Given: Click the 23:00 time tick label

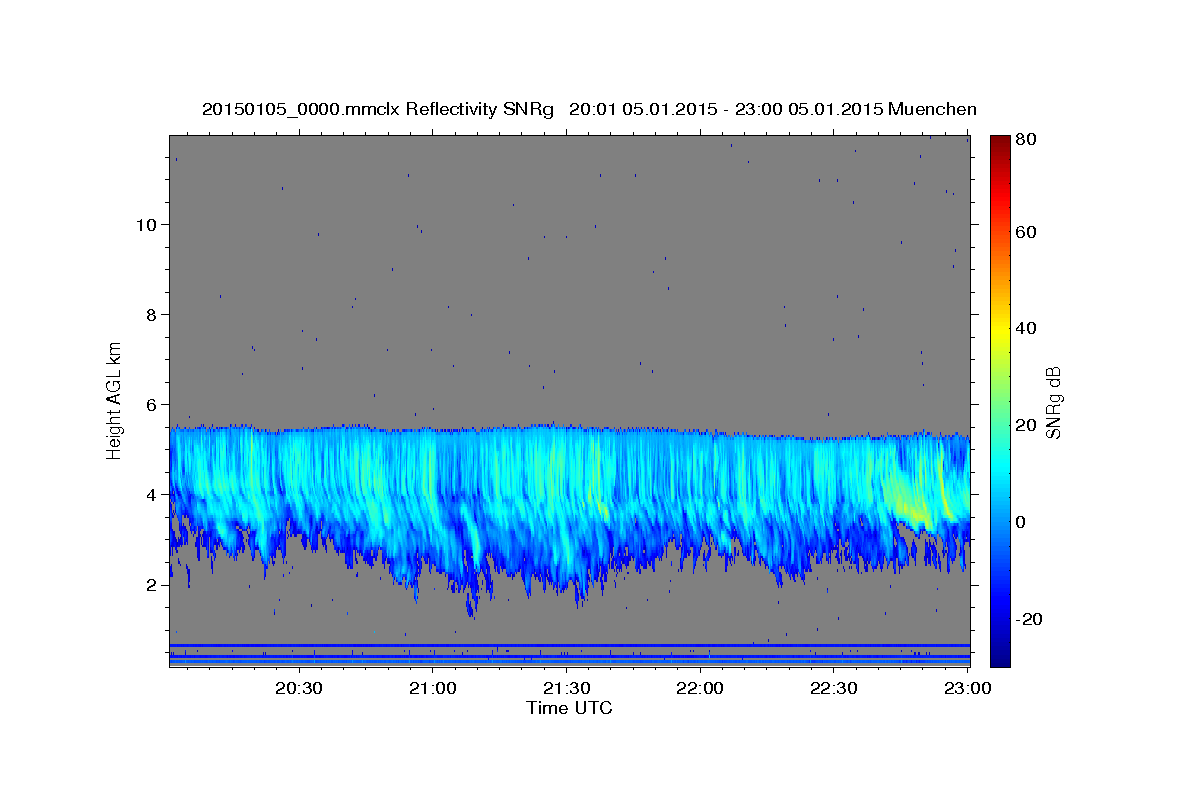Looking at the screenshot, I should [x=968, y=688].
